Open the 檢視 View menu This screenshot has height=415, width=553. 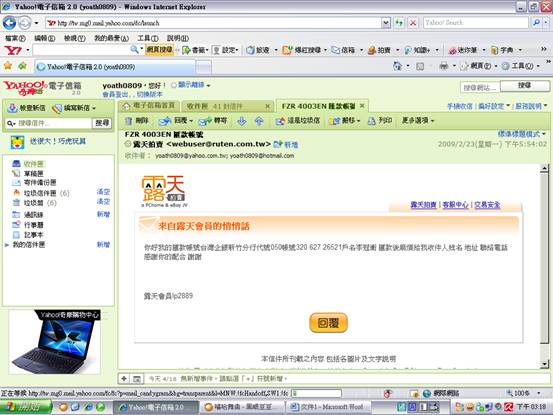point(74,38)
